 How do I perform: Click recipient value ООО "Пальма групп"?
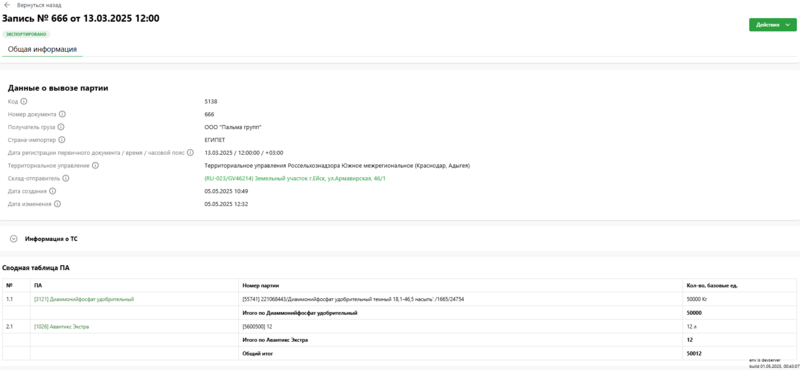click(x=233, y=127)
